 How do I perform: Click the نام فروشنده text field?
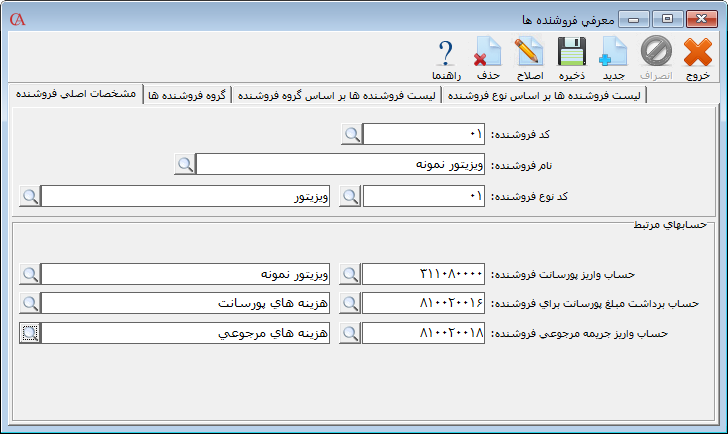tap(340, 164)
